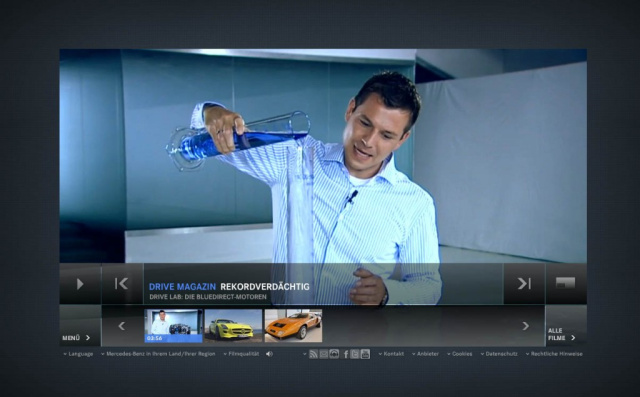
Task: Open the podcast headphones icon
Action: [334, 354]
